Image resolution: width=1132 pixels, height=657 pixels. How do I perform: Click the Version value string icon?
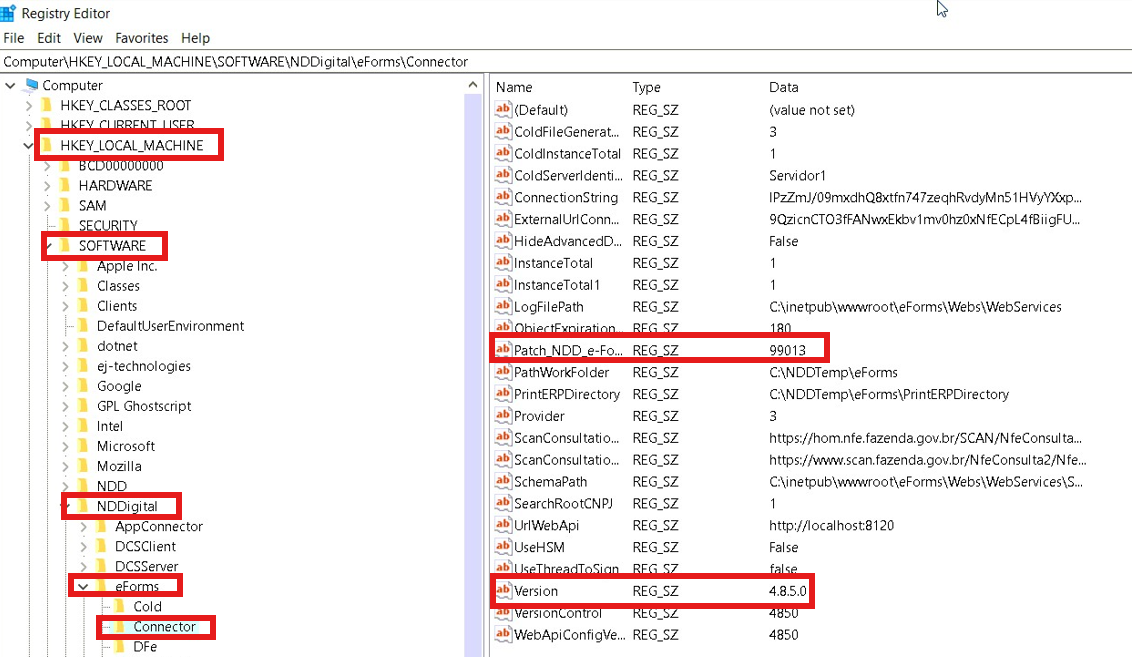click(x=503, y=591)
